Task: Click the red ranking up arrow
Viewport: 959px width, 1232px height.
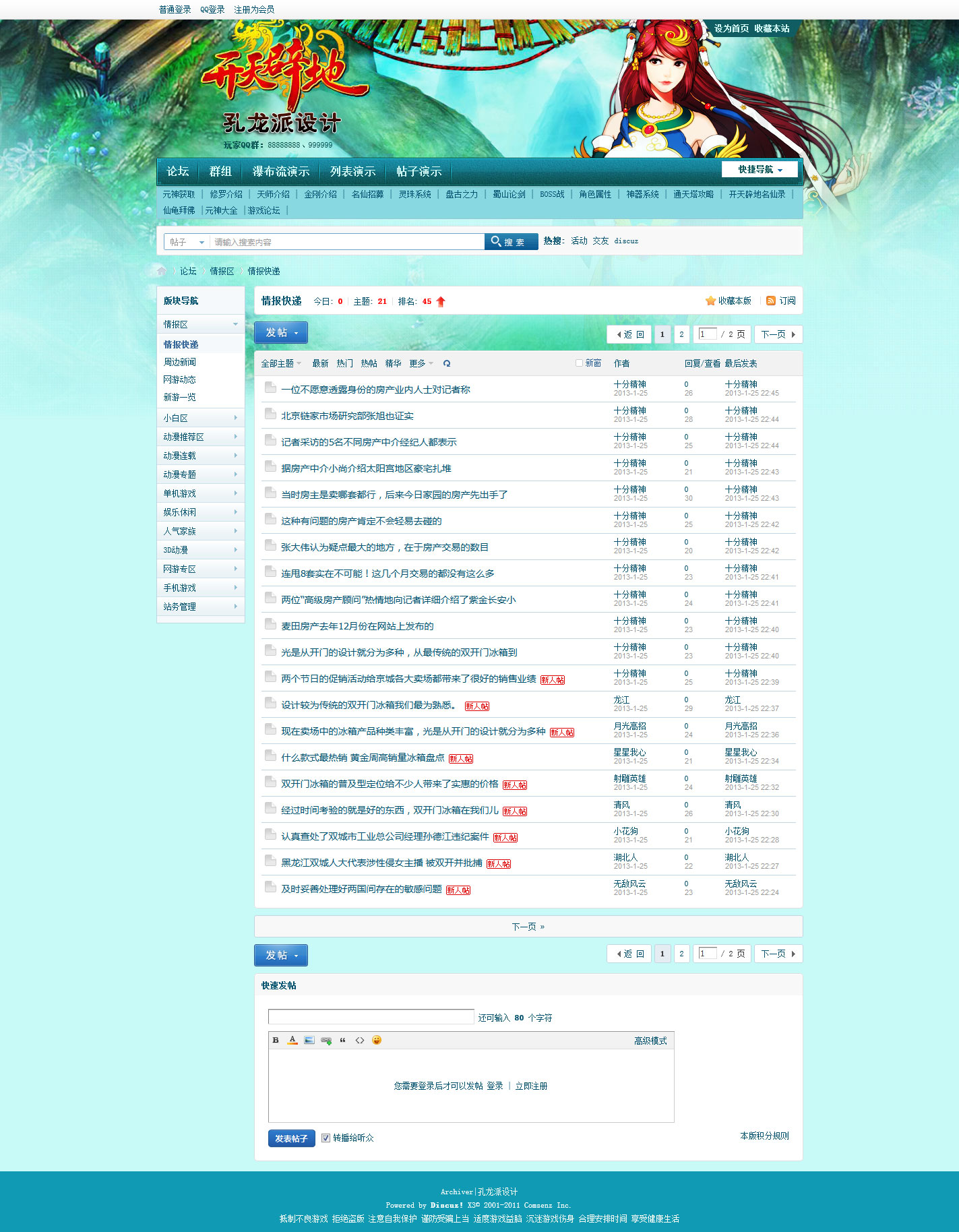Action: tap(441, 301)
